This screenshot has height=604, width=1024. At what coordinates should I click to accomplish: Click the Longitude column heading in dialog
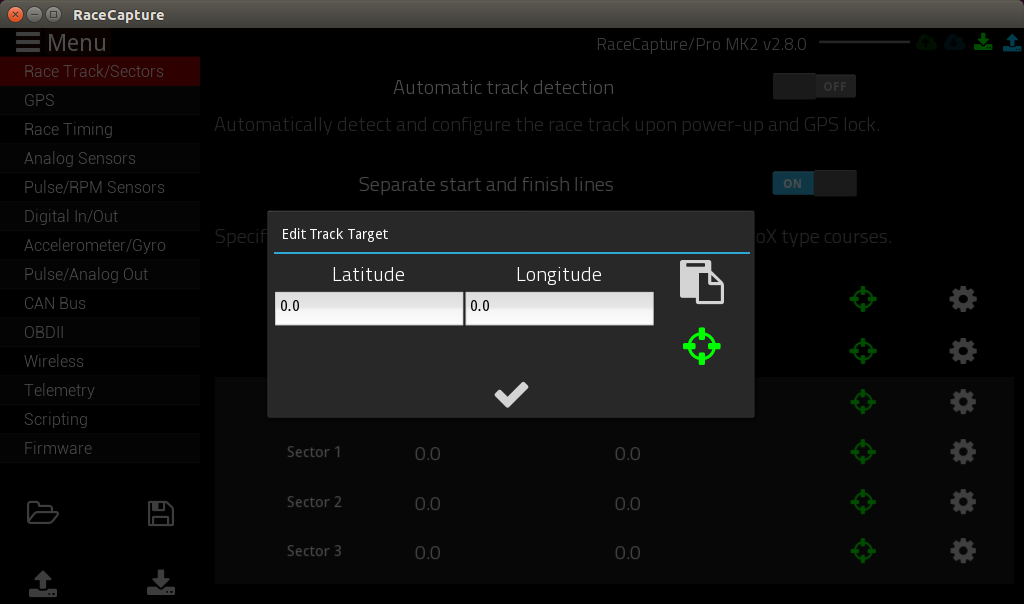point(559,274)
